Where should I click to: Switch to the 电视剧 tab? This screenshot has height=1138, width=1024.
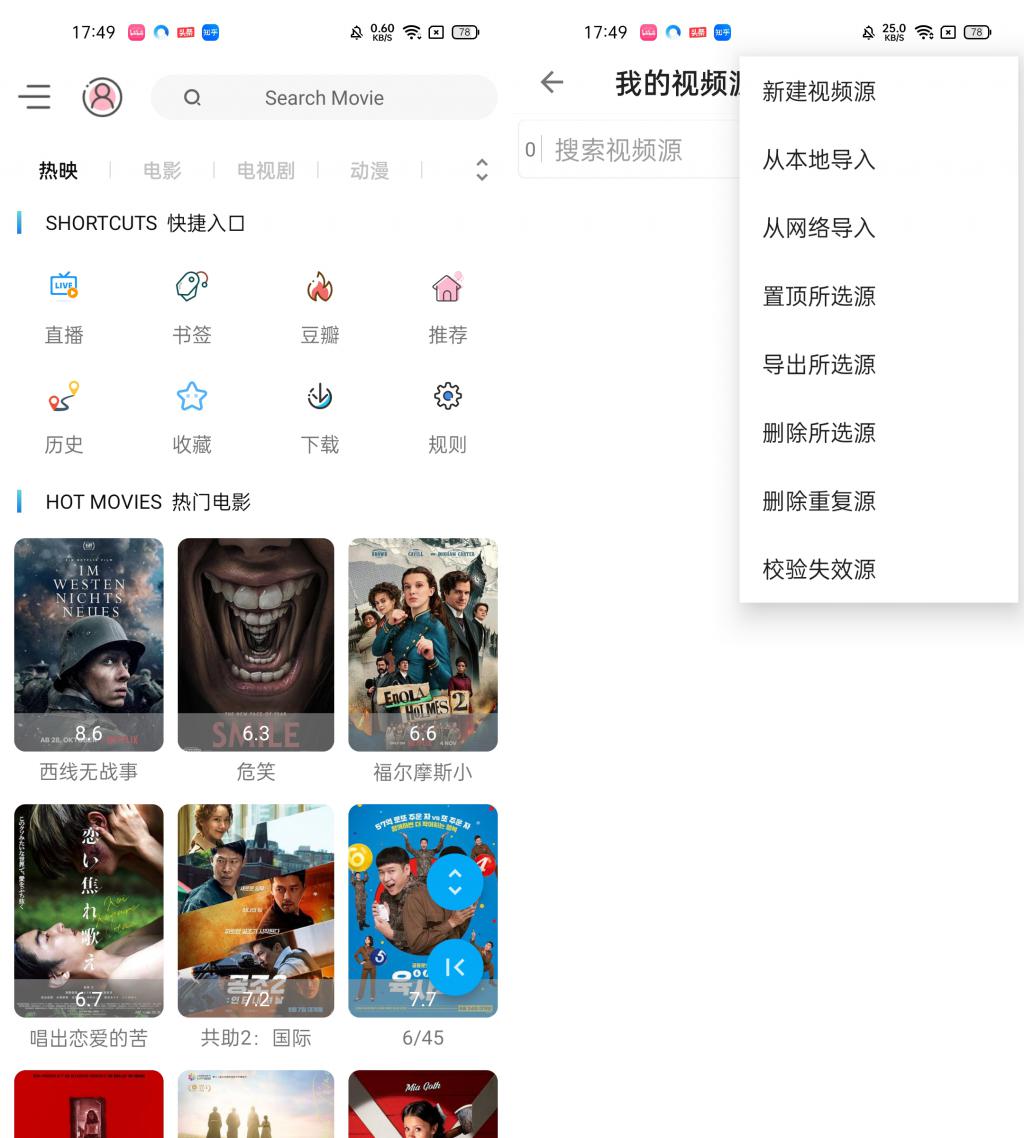pos(266,171)
